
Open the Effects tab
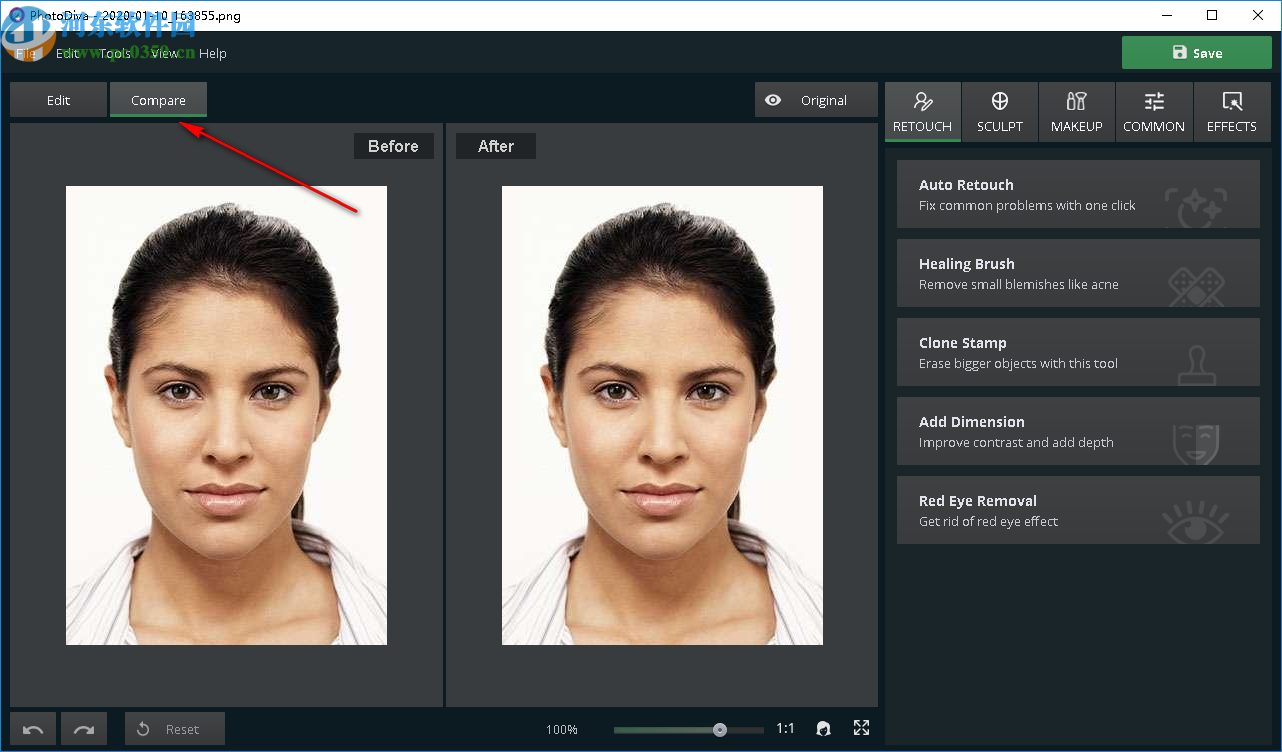(x=1231, y=111)
